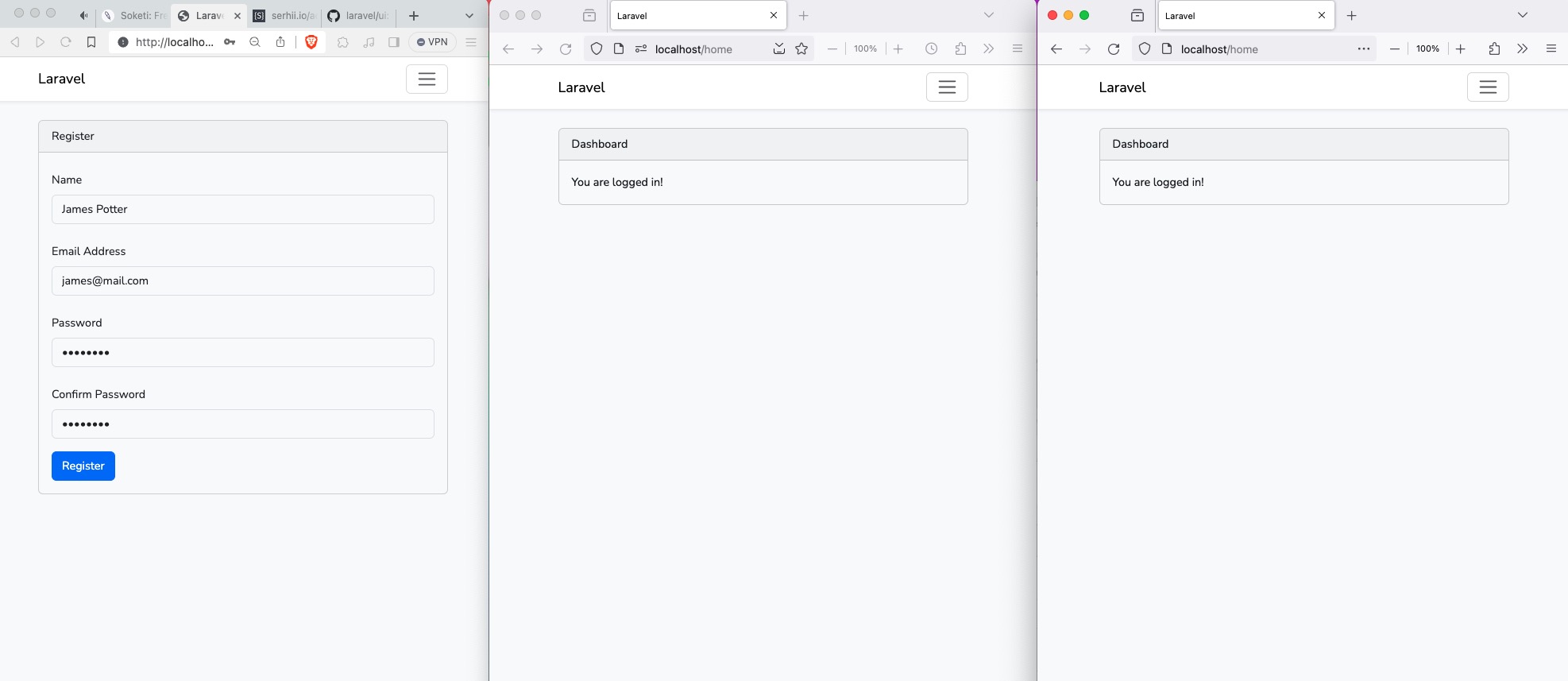Show more tools overflow in the middle Firefox window

pyautogui.click(x=988, y=49)
